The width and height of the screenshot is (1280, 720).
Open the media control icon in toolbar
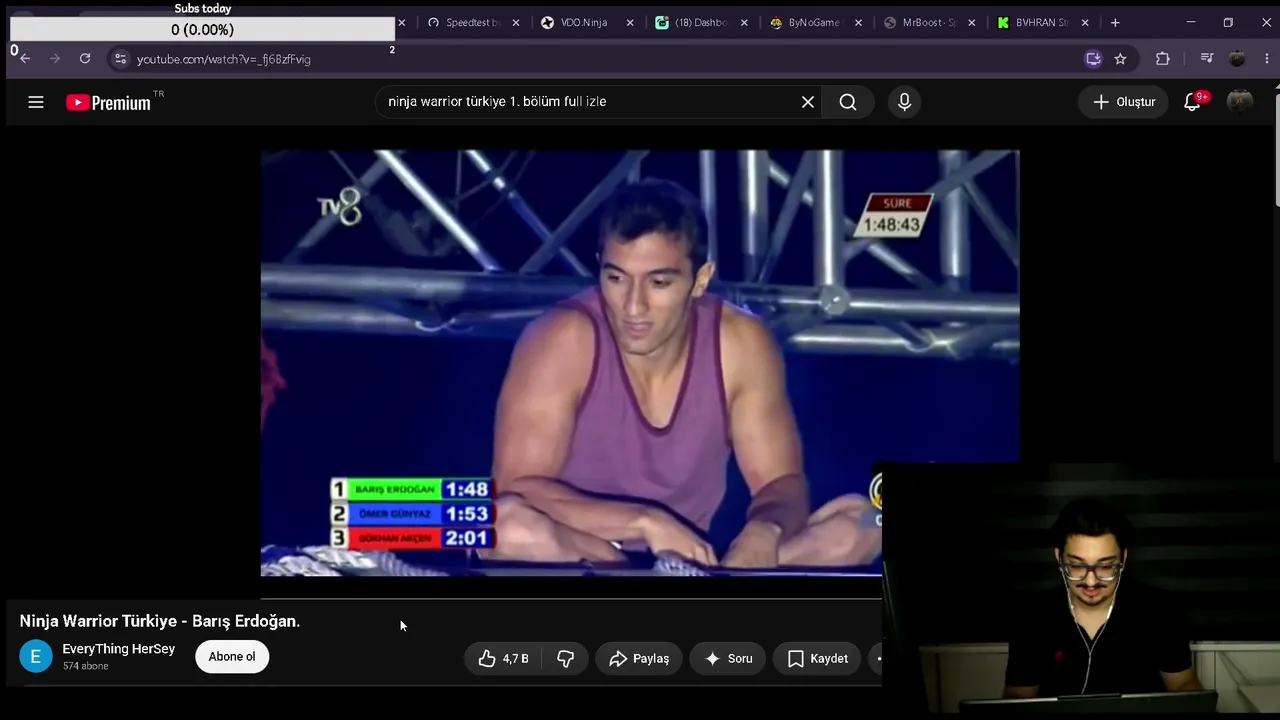coord(1207,59)
